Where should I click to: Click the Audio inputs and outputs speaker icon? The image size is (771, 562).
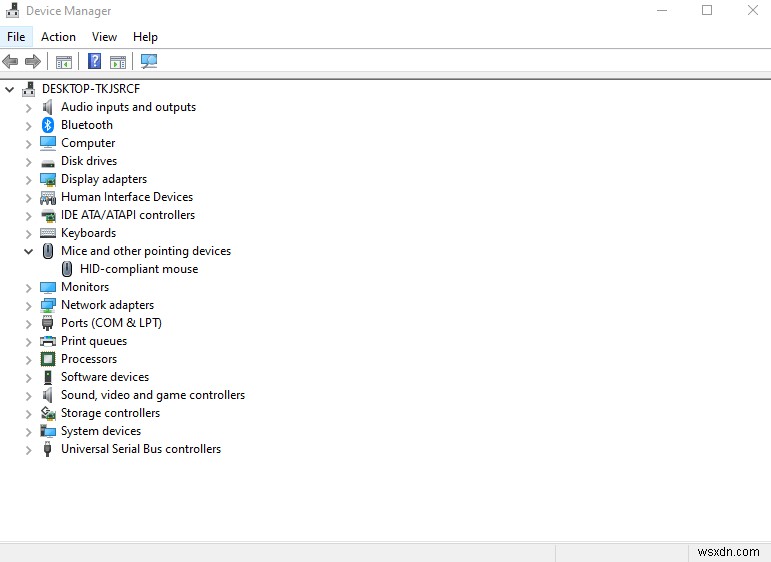(48, 107)
